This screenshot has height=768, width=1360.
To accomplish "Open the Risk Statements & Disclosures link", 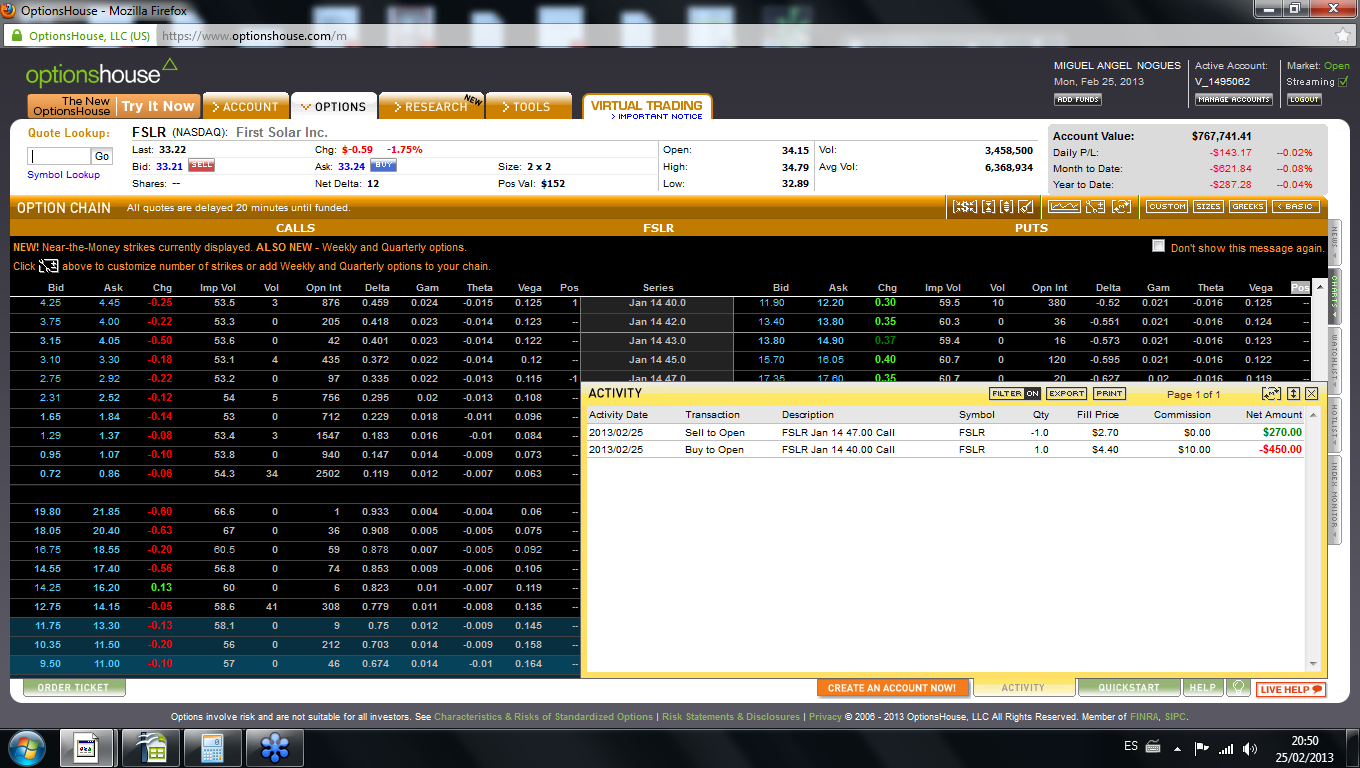I will pyautogui.click(x=731, y=717).
